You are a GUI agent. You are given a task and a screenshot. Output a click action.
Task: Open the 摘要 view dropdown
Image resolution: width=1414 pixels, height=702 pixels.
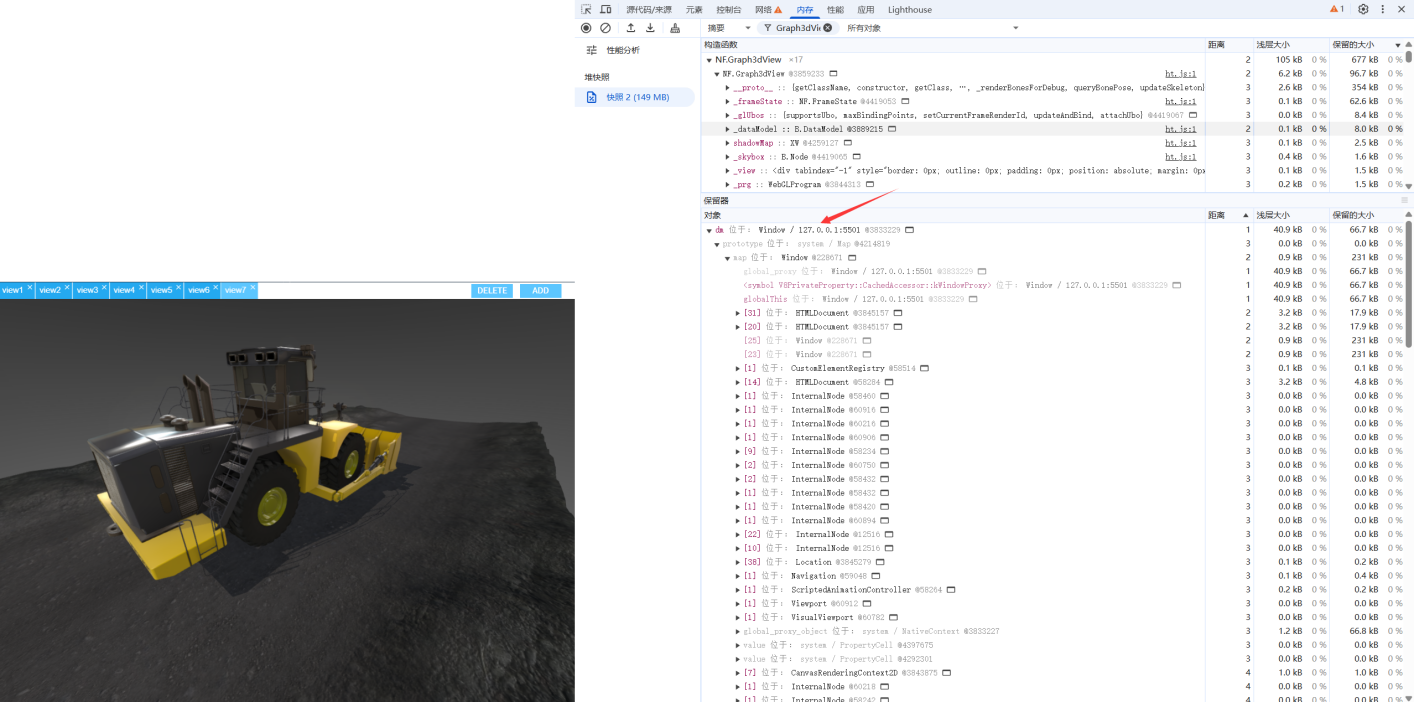point(729,28)
